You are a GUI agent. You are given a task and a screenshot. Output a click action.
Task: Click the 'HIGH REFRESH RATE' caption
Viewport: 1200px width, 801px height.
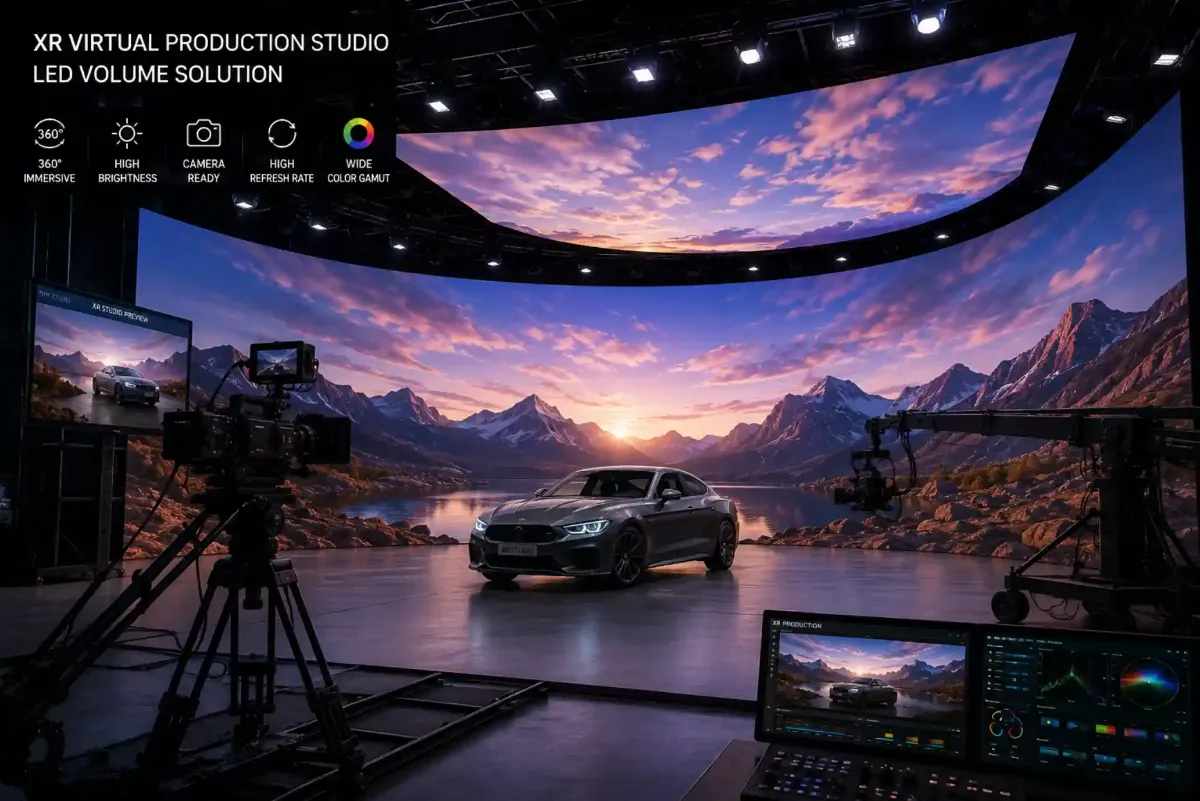282,171
